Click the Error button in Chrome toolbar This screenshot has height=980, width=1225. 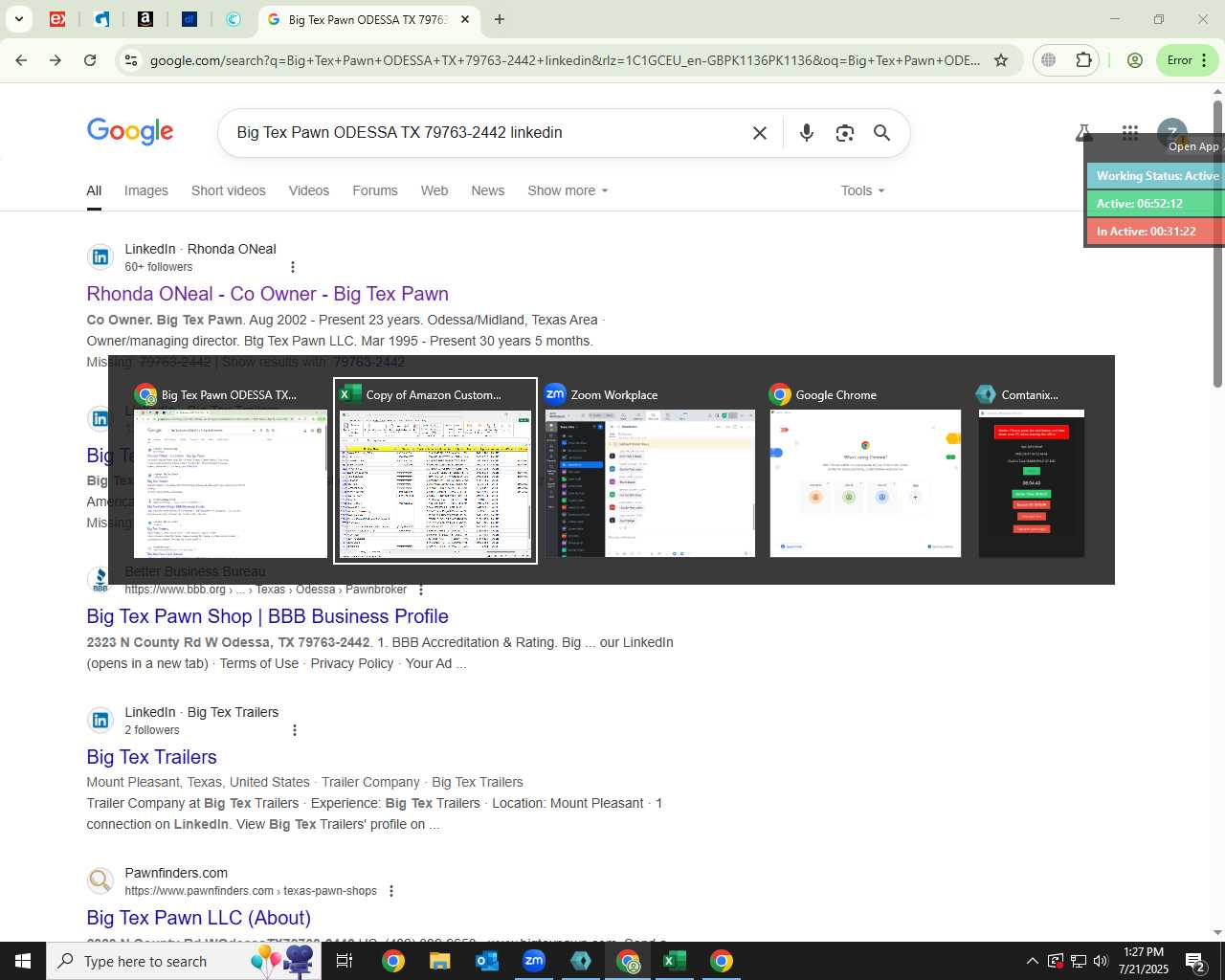1187,60
